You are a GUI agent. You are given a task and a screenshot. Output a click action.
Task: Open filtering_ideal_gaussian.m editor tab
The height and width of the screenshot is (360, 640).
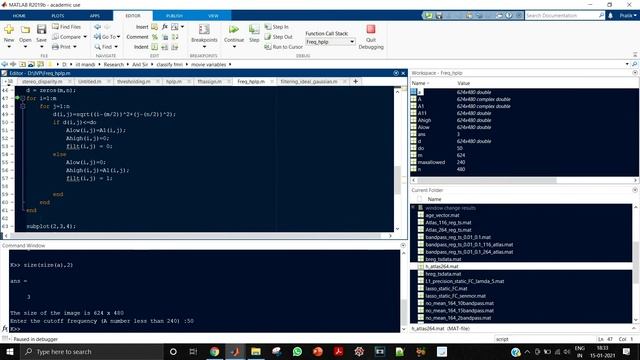pyautogui.click(x=309, y=82)
